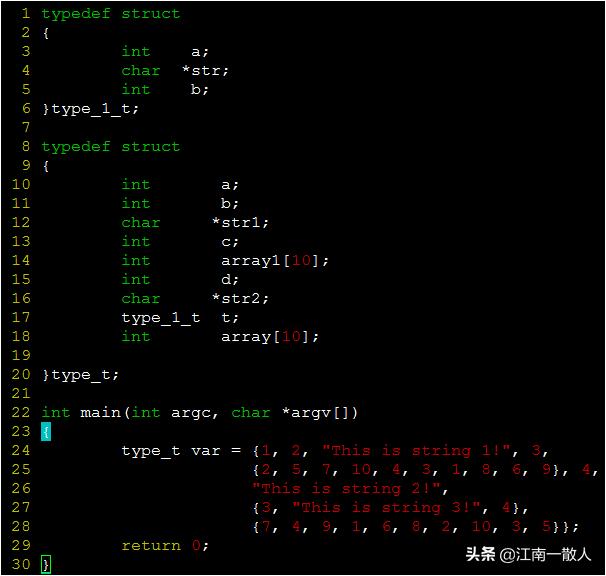Click number 10 in line 28 initializer
Image resolution: width=606 pixels, height=576 pixels.
click(x=481, y=527)
